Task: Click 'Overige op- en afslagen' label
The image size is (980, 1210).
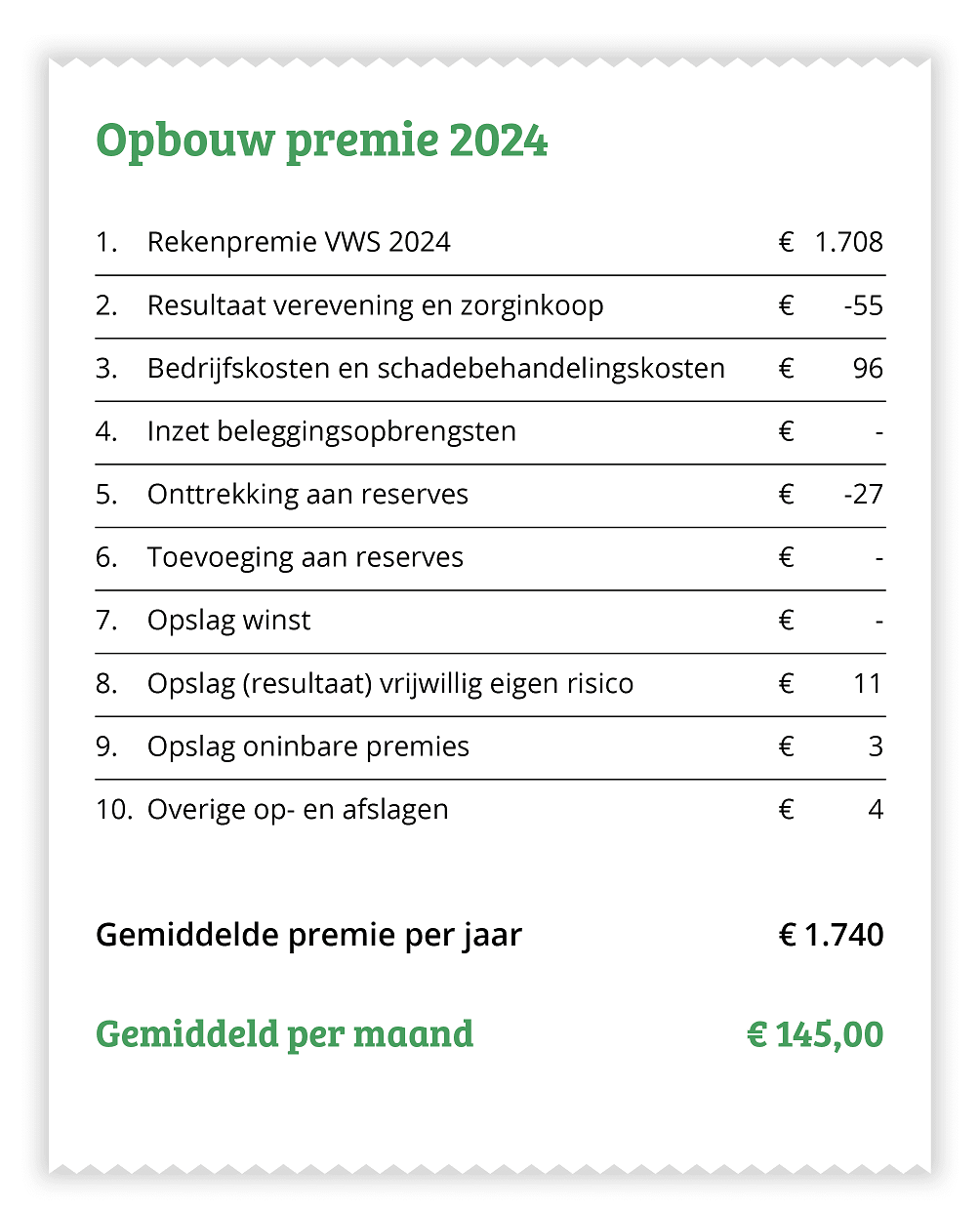Action: point(298,810)
